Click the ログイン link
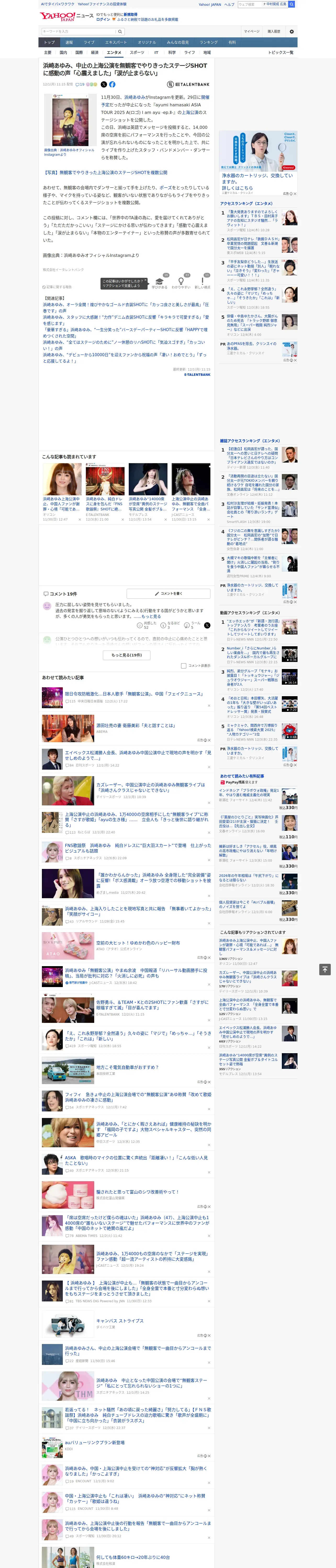Image resolution: width=336 pixels, height=1568 pixels. point(103,20)
